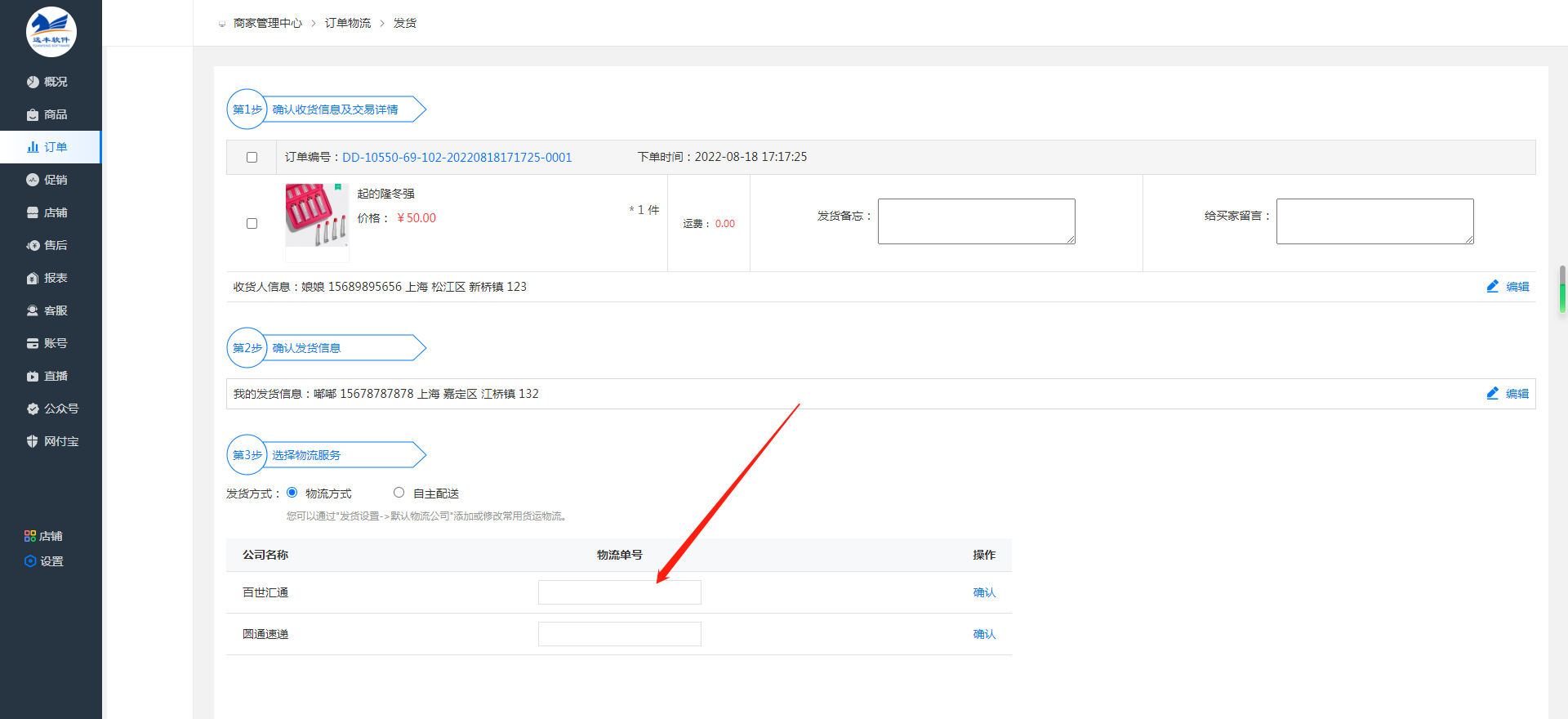Viewport: 1568px width, 719px height.
Task: Click the 物流单号 column header
Action: click(620, 555)
